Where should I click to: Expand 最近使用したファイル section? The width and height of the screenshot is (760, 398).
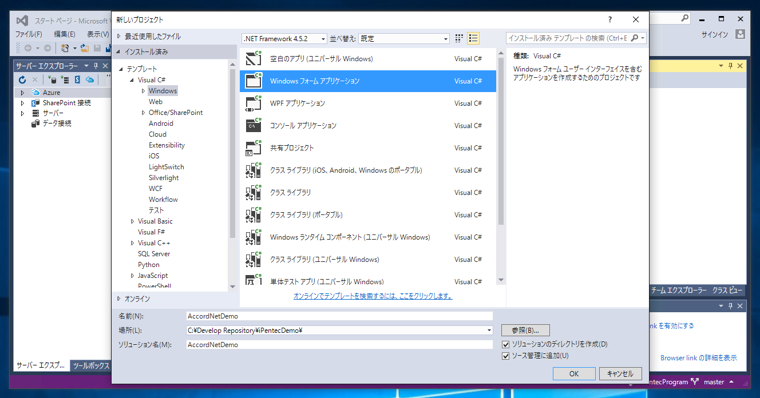coord(119,36)
